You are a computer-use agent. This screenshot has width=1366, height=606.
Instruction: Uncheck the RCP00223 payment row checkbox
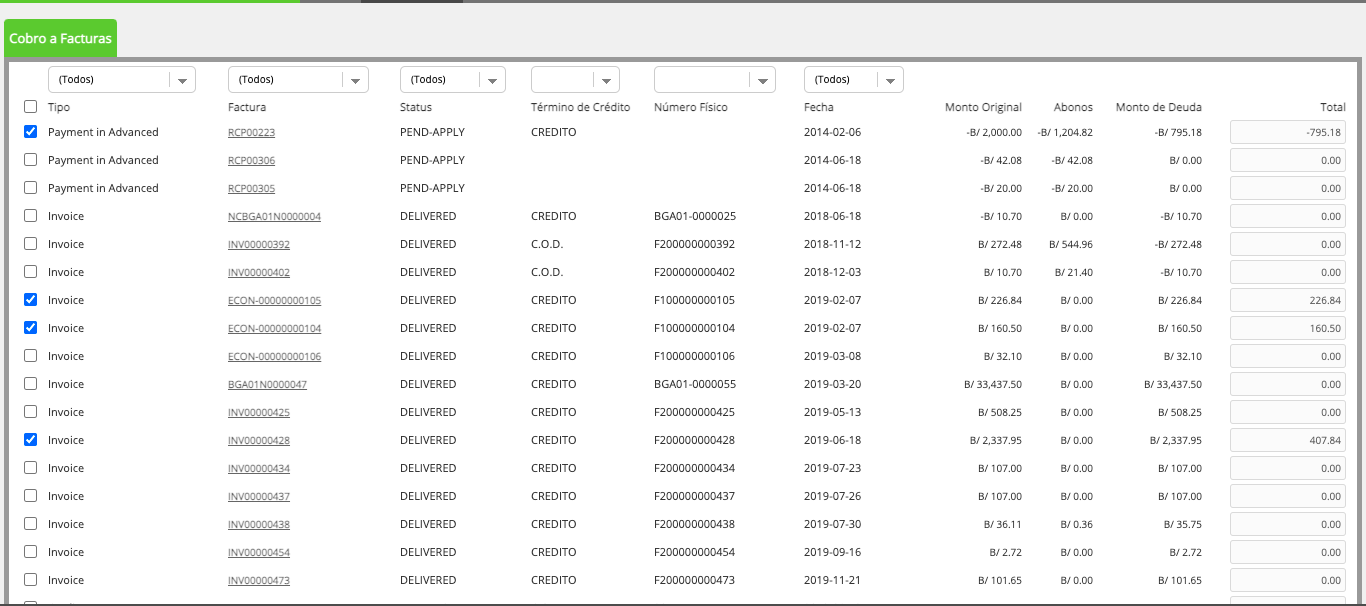tap(31, 132)
